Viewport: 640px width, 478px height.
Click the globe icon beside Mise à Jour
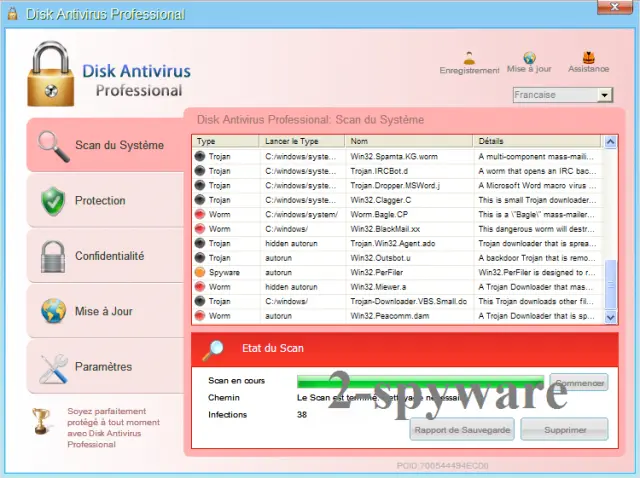coord(53,311)
